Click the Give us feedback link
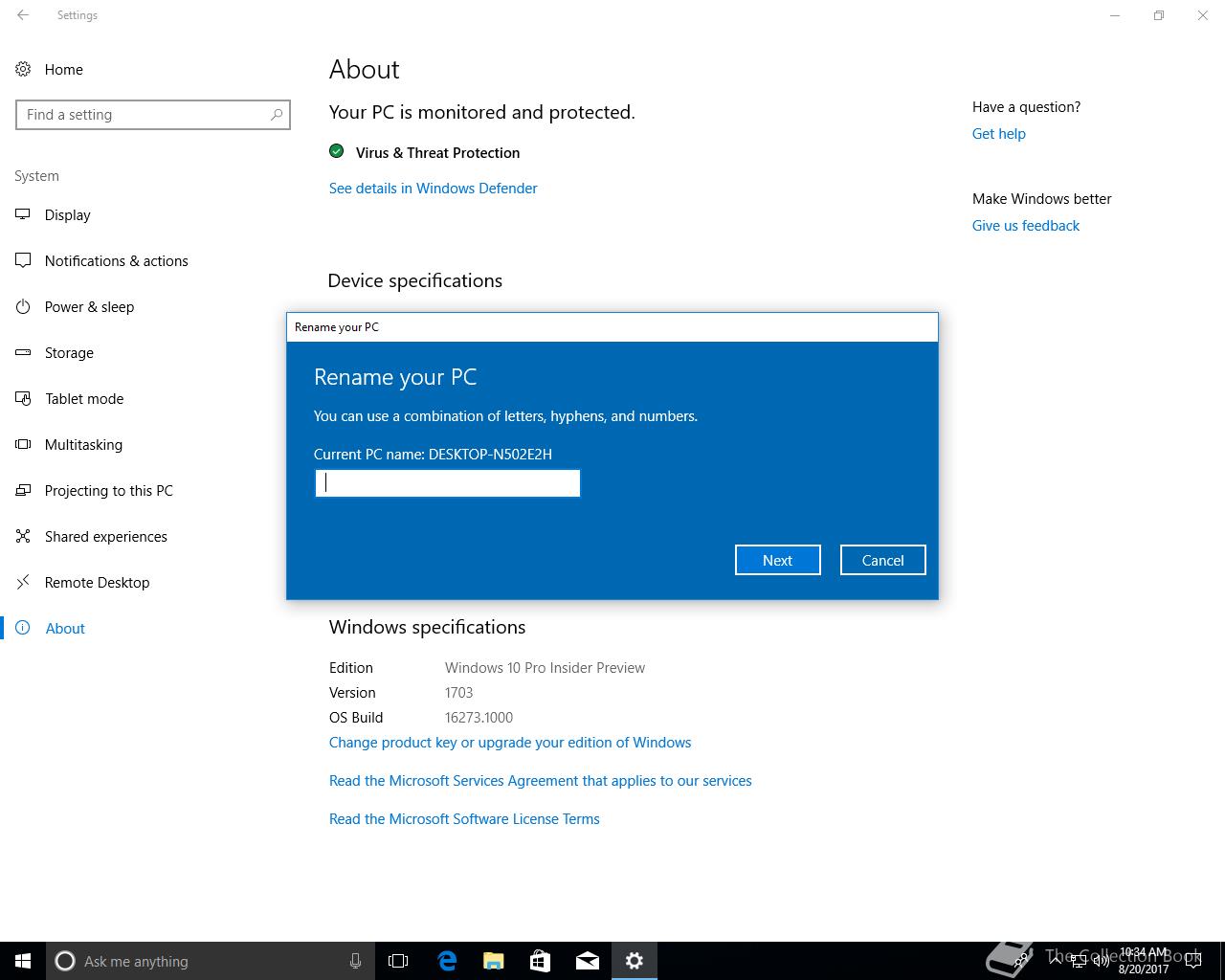This screenshot has width=1225, height=980. 1025,226
